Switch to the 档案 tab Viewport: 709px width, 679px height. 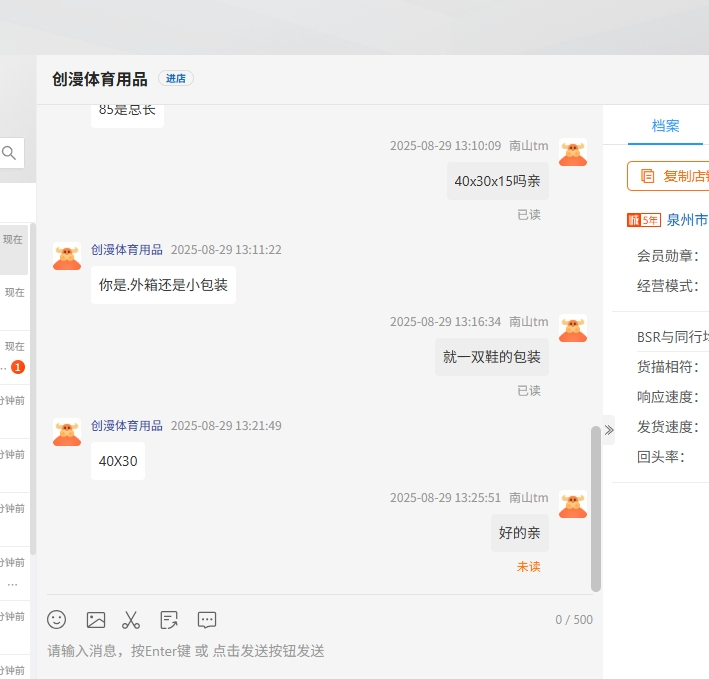pyautogui.click(x=665, y=126)
